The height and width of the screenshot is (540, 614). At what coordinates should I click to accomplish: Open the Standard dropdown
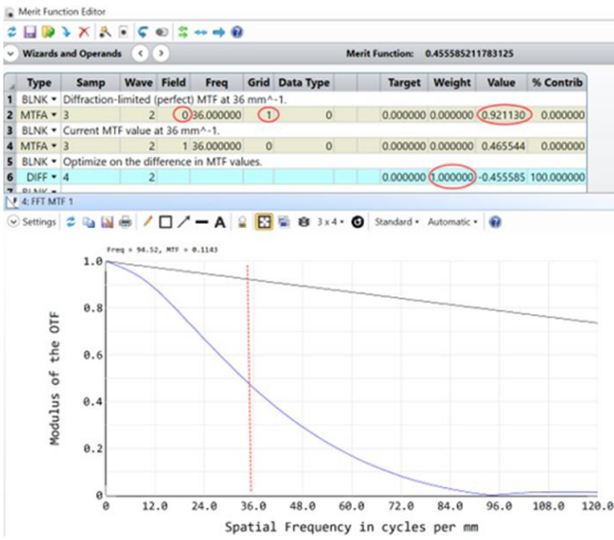(396, 221)
